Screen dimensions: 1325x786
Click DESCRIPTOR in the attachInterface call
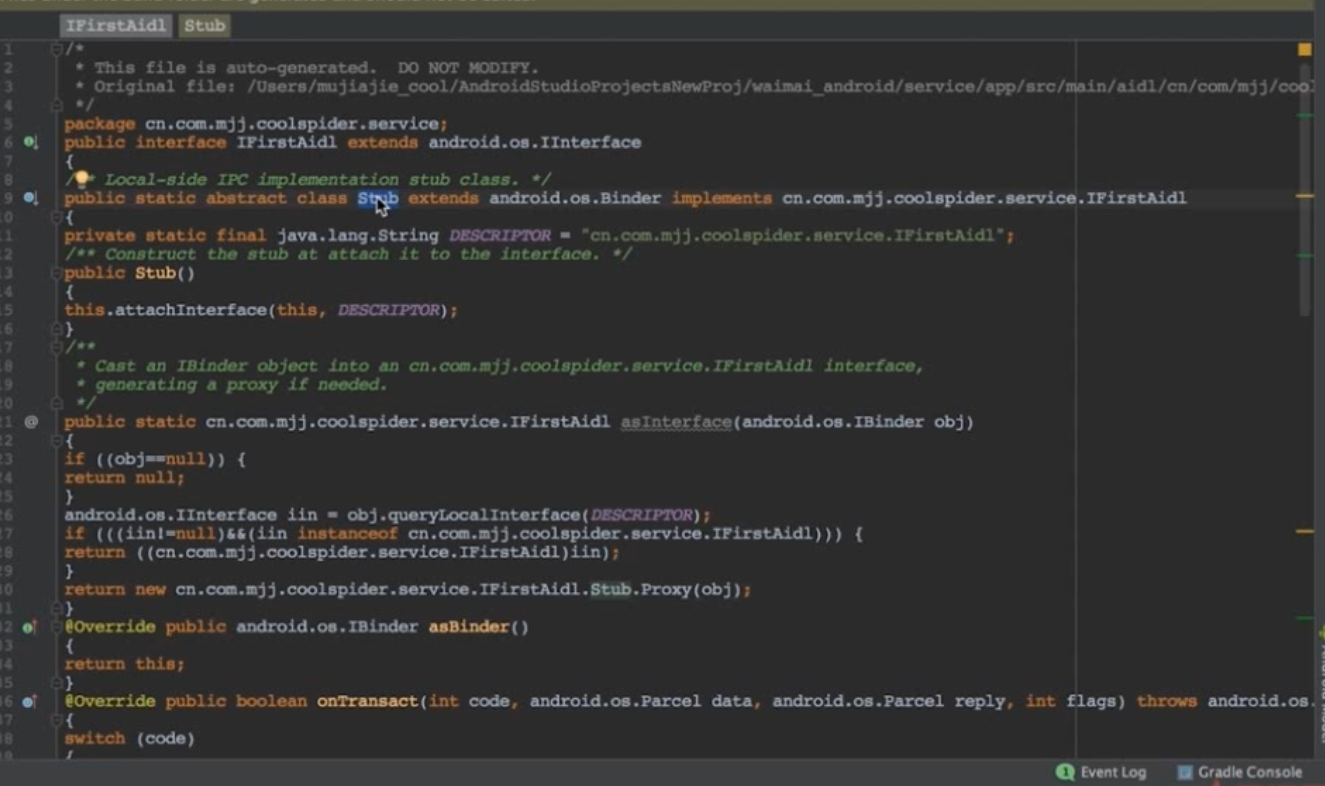(x=388, y=310)
